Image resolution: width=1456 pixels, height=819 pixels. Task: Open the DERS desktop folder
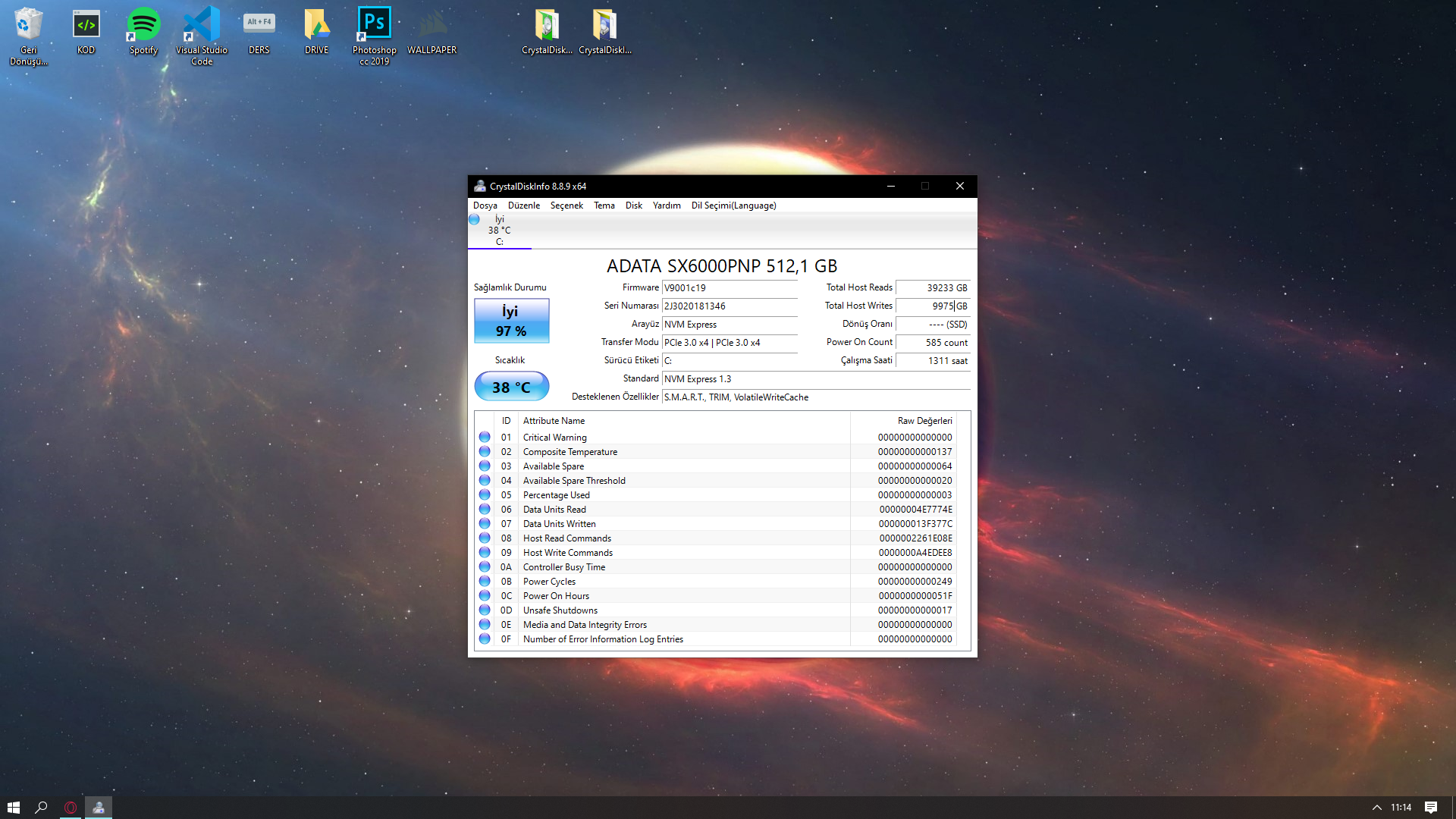coord(259,30)
